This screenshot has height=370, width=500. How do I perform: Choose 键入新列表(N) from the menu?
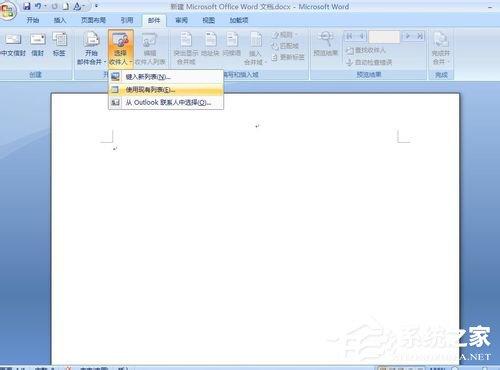coord(166,77)
